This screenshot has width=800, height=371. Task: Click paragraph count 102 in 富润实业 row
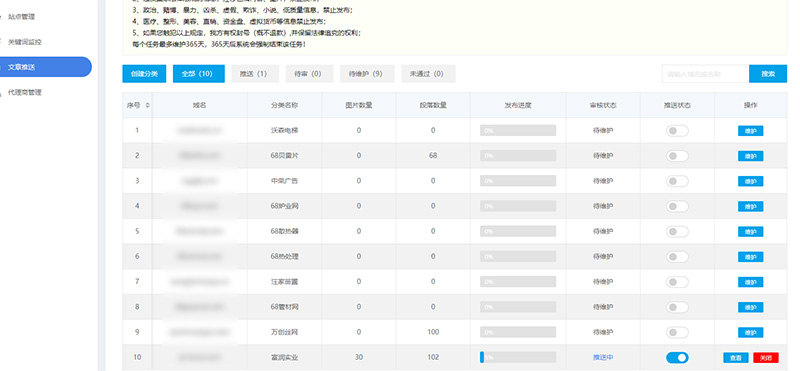coord(433,358)
